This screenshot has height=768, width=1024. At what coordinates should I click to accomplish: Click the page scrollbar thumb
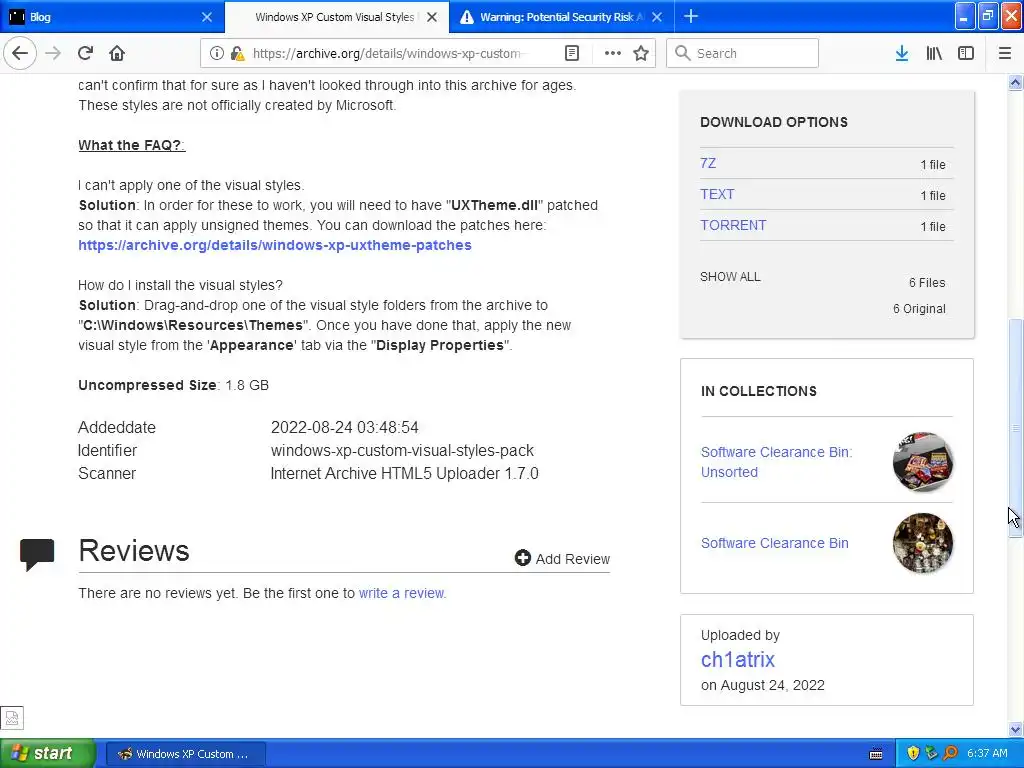click(1015, 428)
